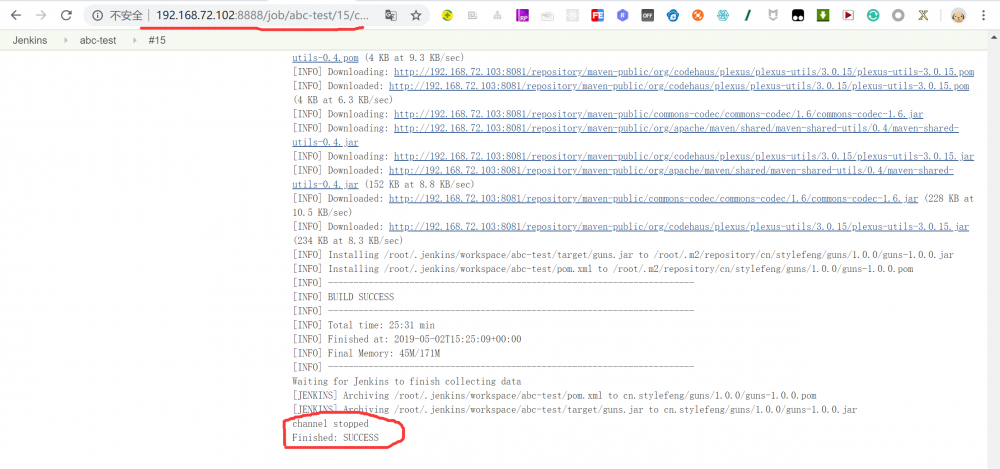The width and height of the screenshot is (1000, 469).
Task: Go back to the previous page
Action: tap(16, 15)
